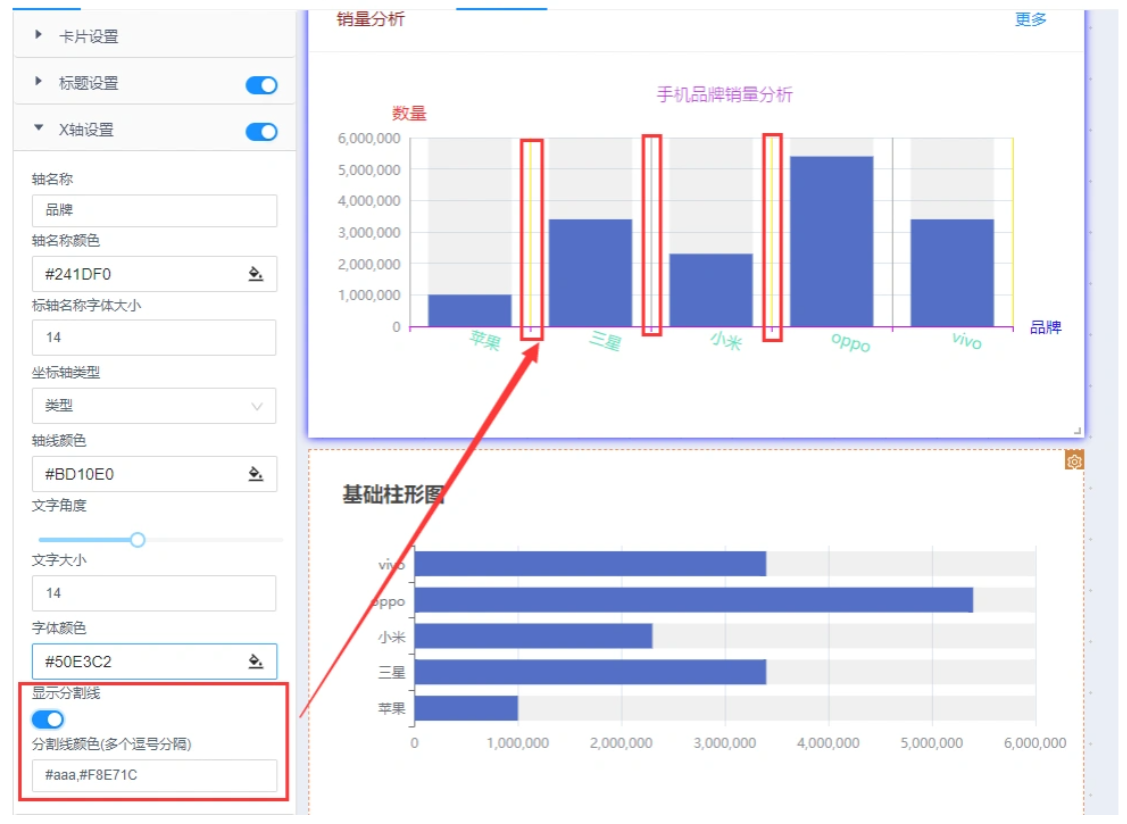The height and width of the screenshot is (824, 1127).
Task: Toggle the title settings switch
Action: tap(261, 85)
